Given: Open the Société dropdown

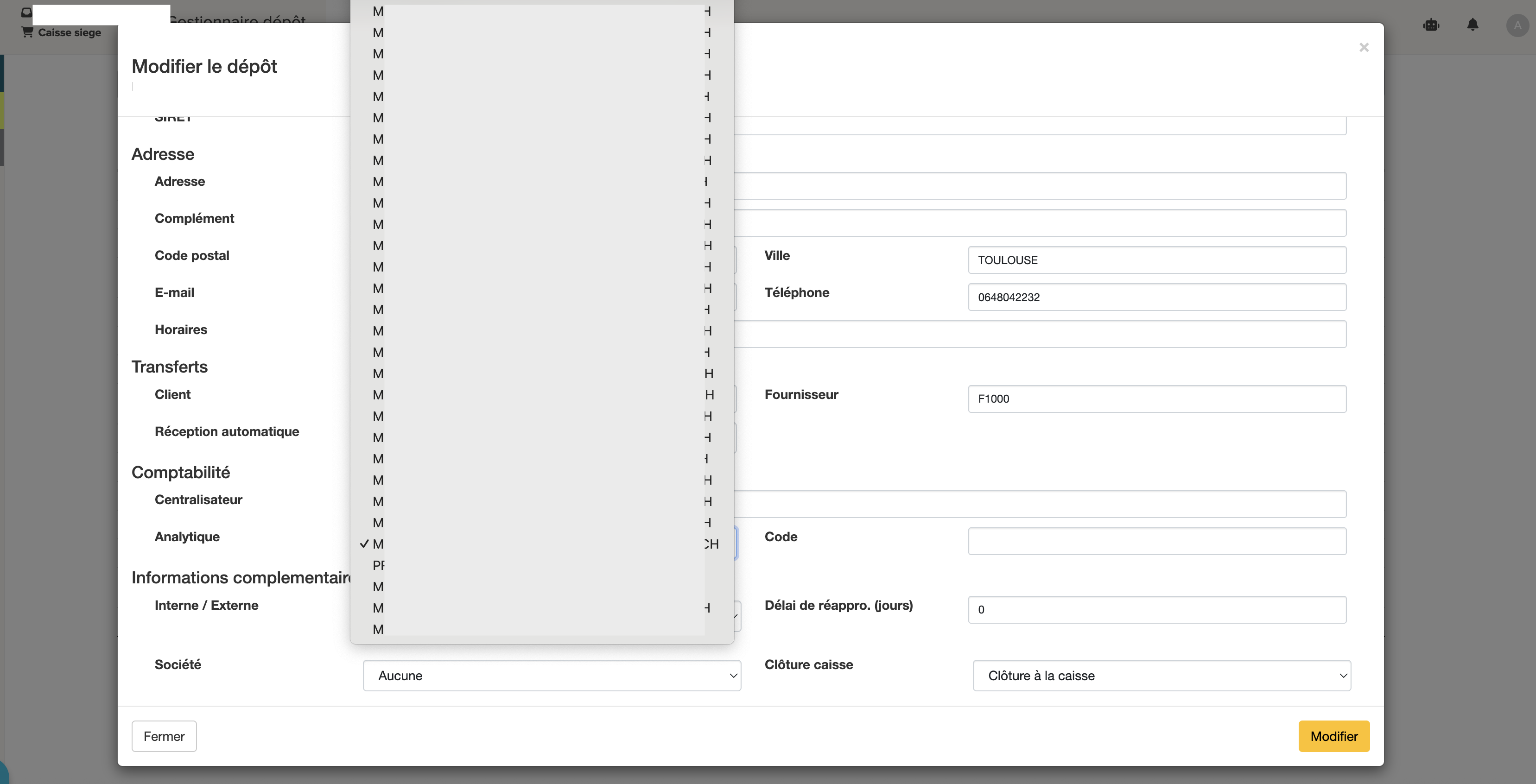Looking at the screenshot, I should pos(552,676).
